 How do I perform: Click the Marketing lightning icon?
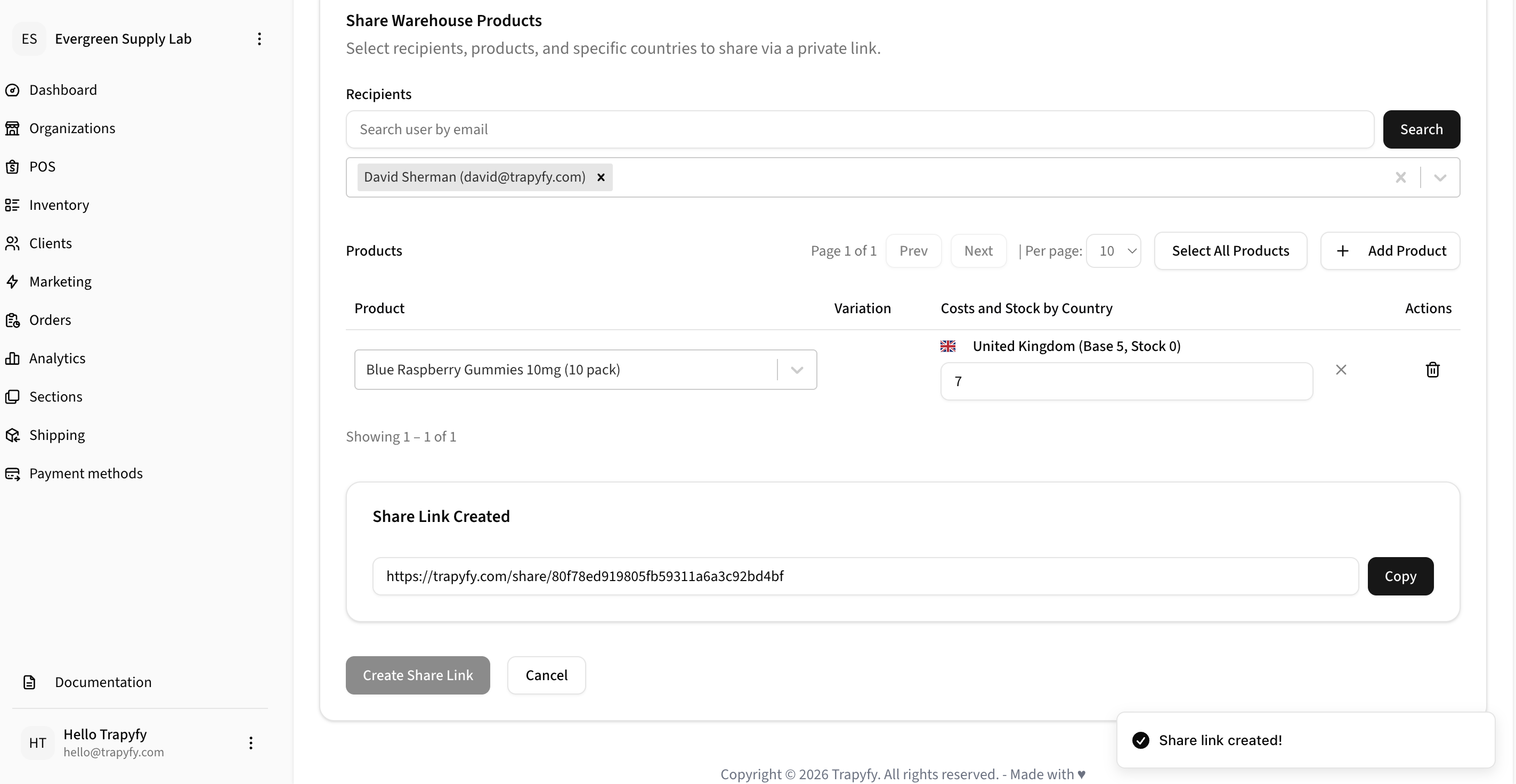[x=12, y=282]
